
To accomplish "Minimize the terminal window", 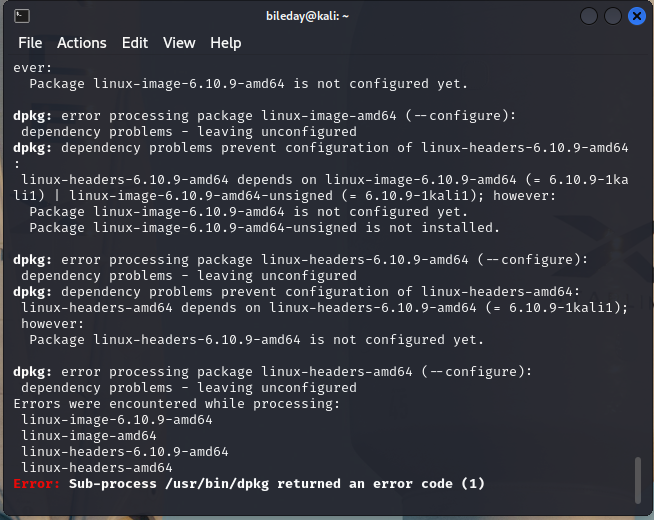I will click(590, 16).
